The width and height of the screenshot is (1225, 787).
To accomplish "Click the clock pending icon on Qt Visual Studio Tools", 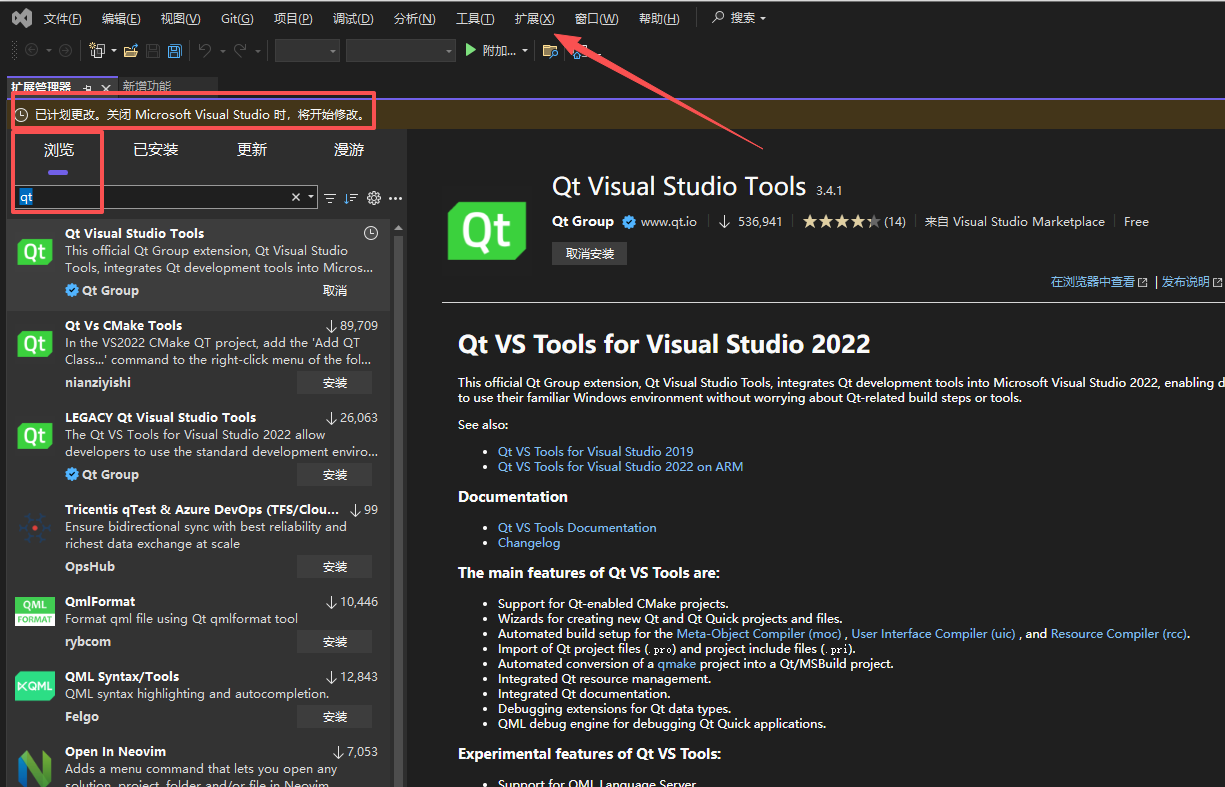I will pos(371,233).
